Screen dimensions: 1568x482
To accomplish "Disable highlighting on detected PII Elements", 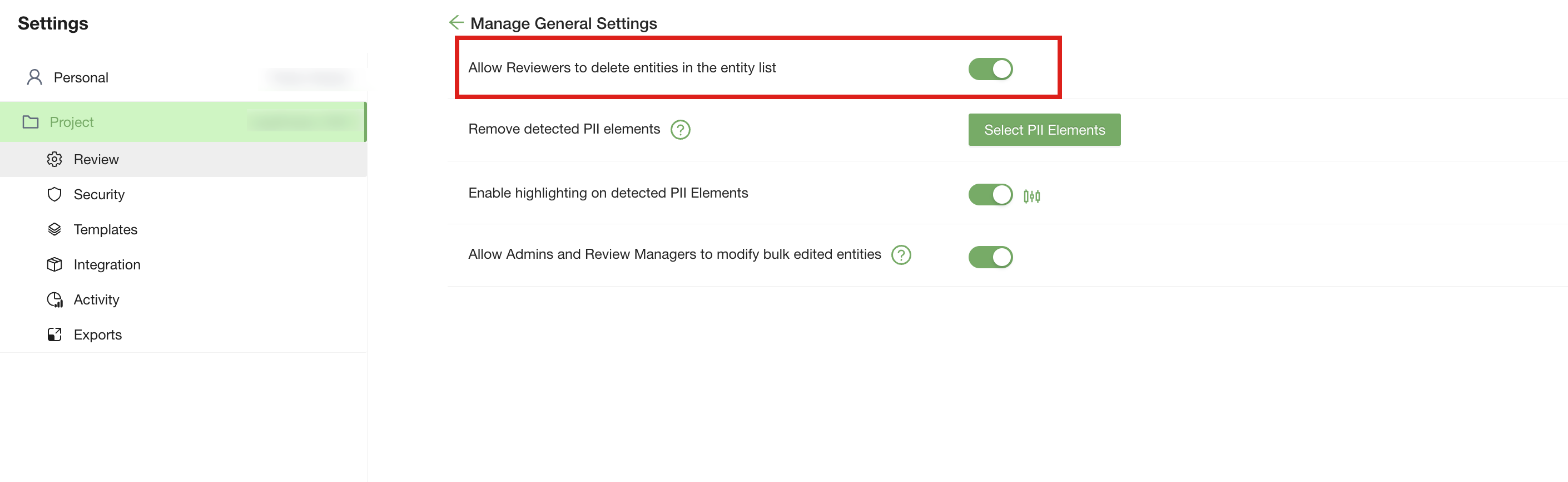I will click(x=990, y=195).
